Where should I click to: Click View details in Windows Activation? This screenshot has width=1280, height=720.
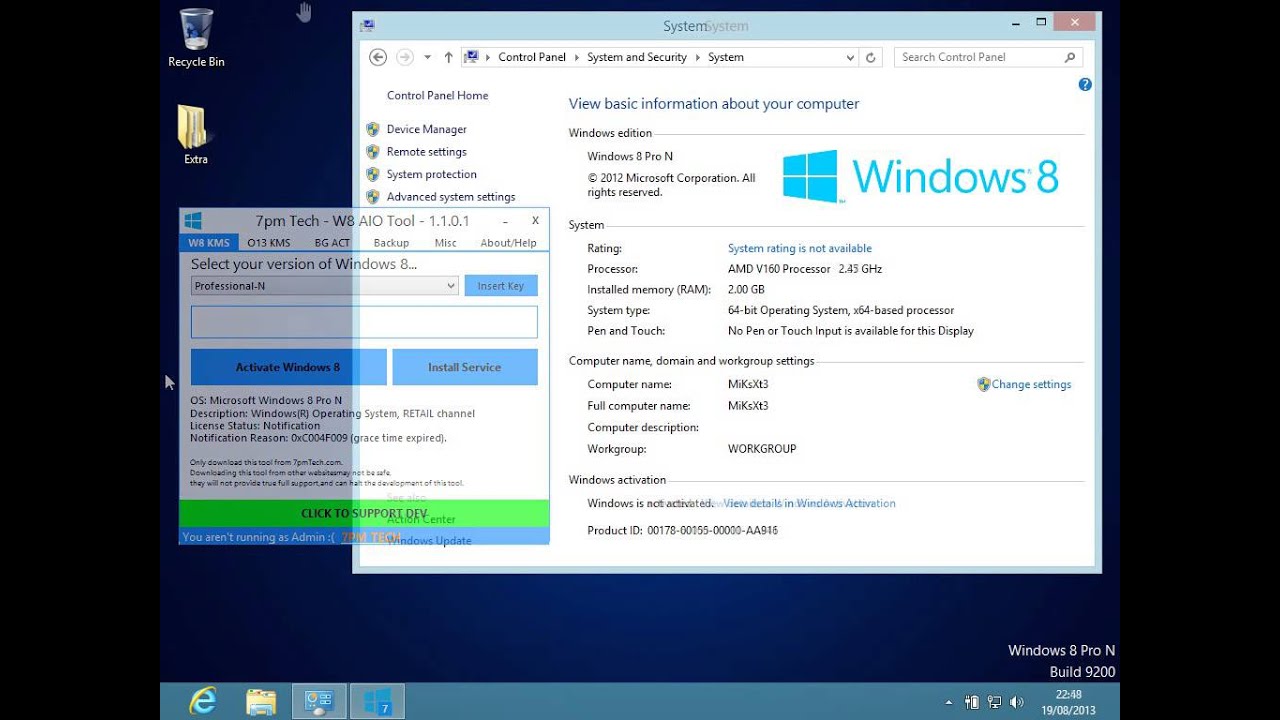[x=810, y=503]
